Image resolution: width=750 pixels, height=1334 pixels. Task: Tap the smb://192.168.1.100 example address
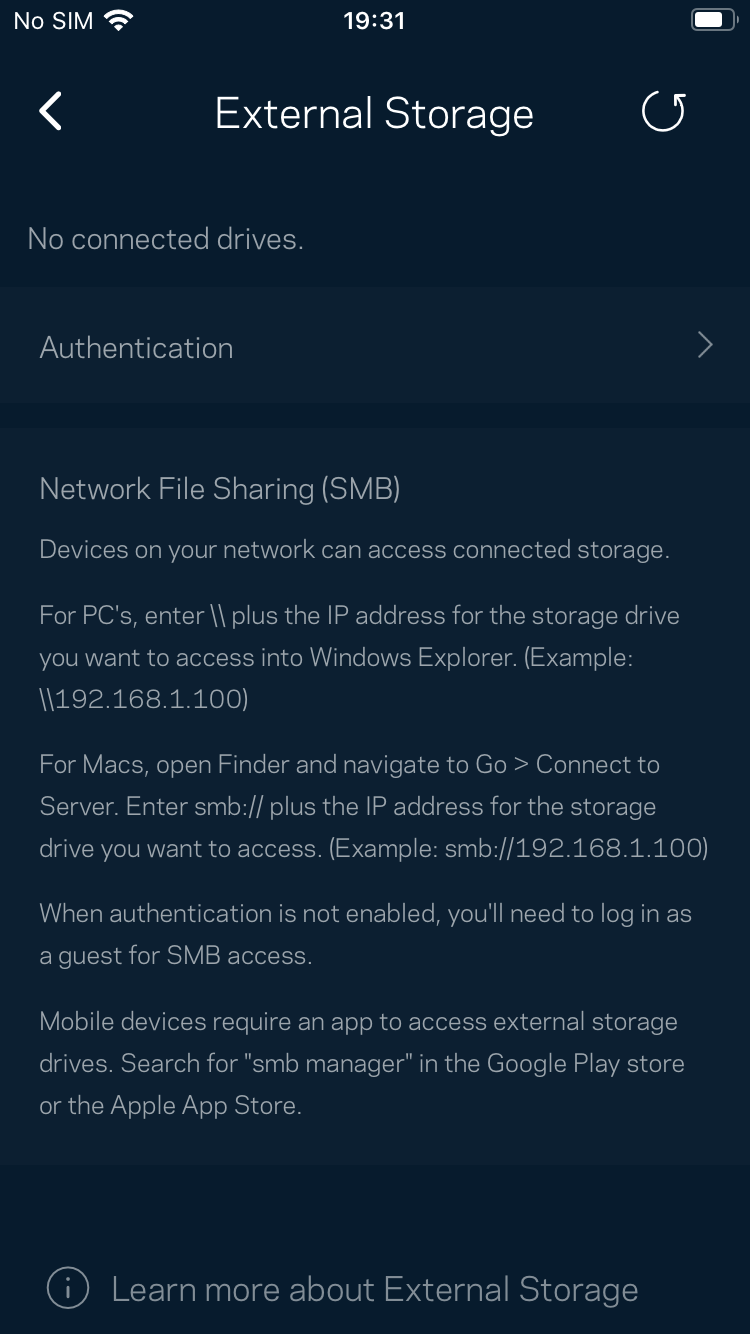(x=575, y=849)
